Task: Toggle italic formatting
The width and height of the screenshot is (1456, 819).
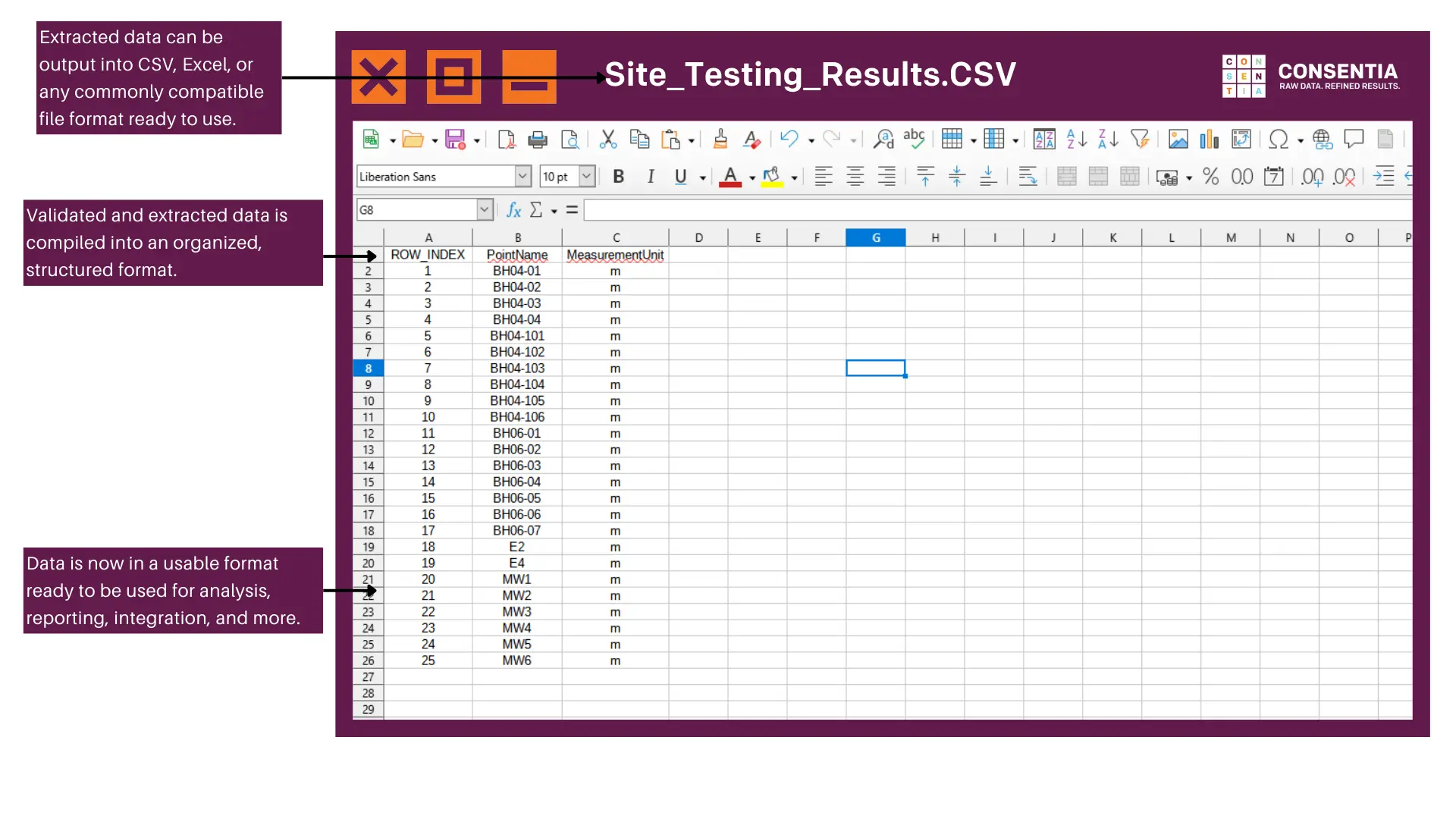Action: pyautogui.click(x=650, y=177)
